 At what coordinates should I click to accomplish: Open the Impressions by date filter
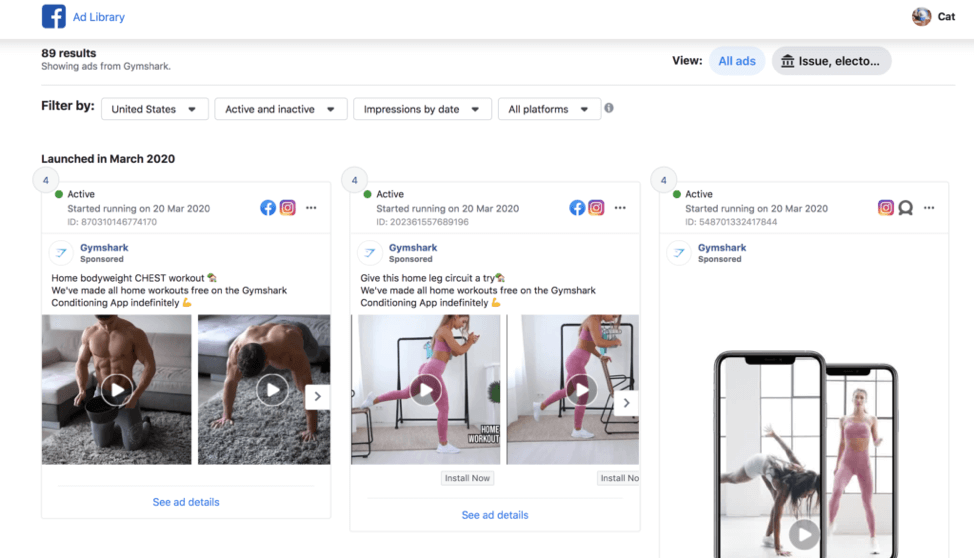pyautogui.click(x=422, y=109)
